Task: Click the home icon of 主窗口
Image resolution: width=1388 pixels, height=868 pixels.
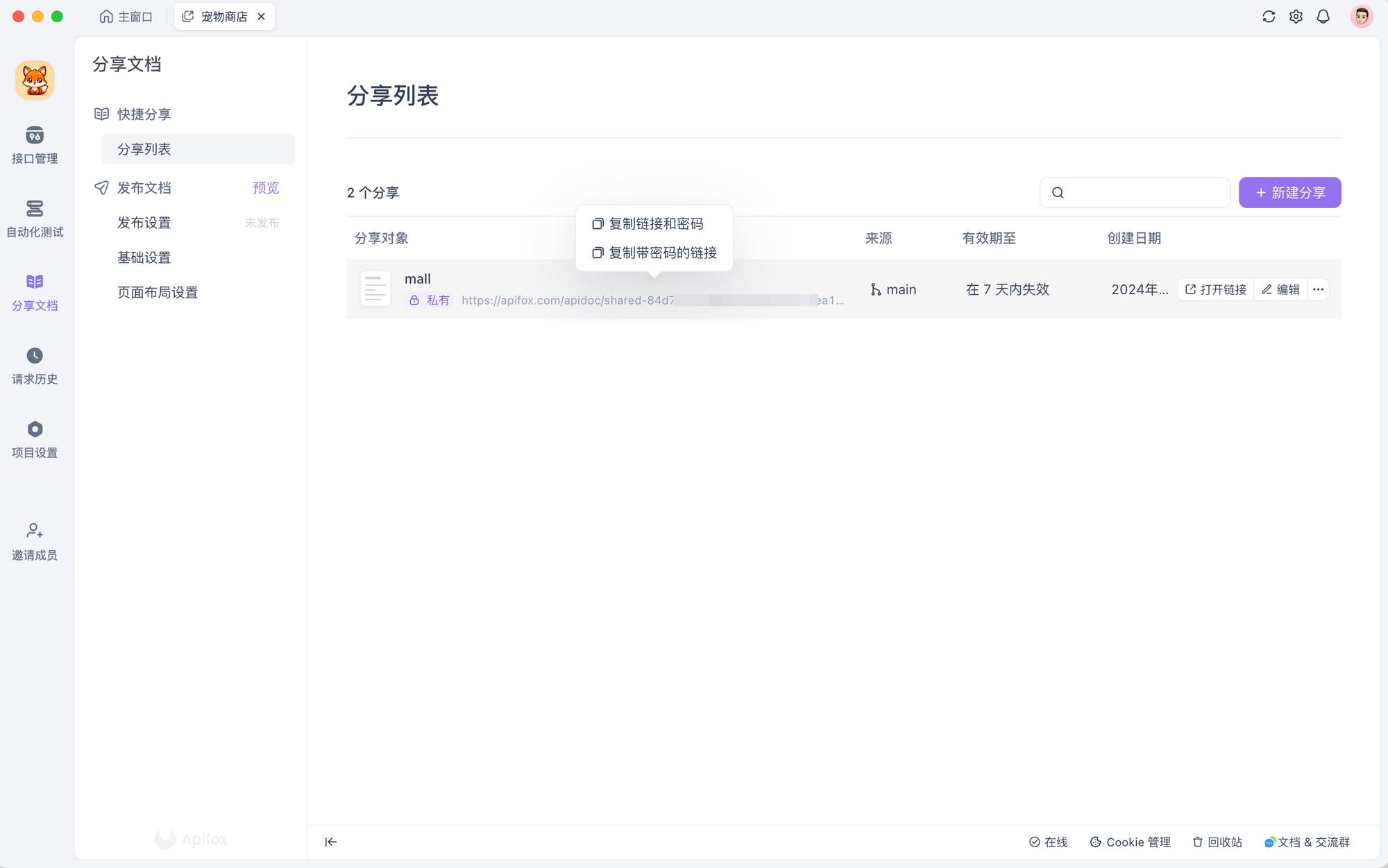Action: tap(106, 17)
